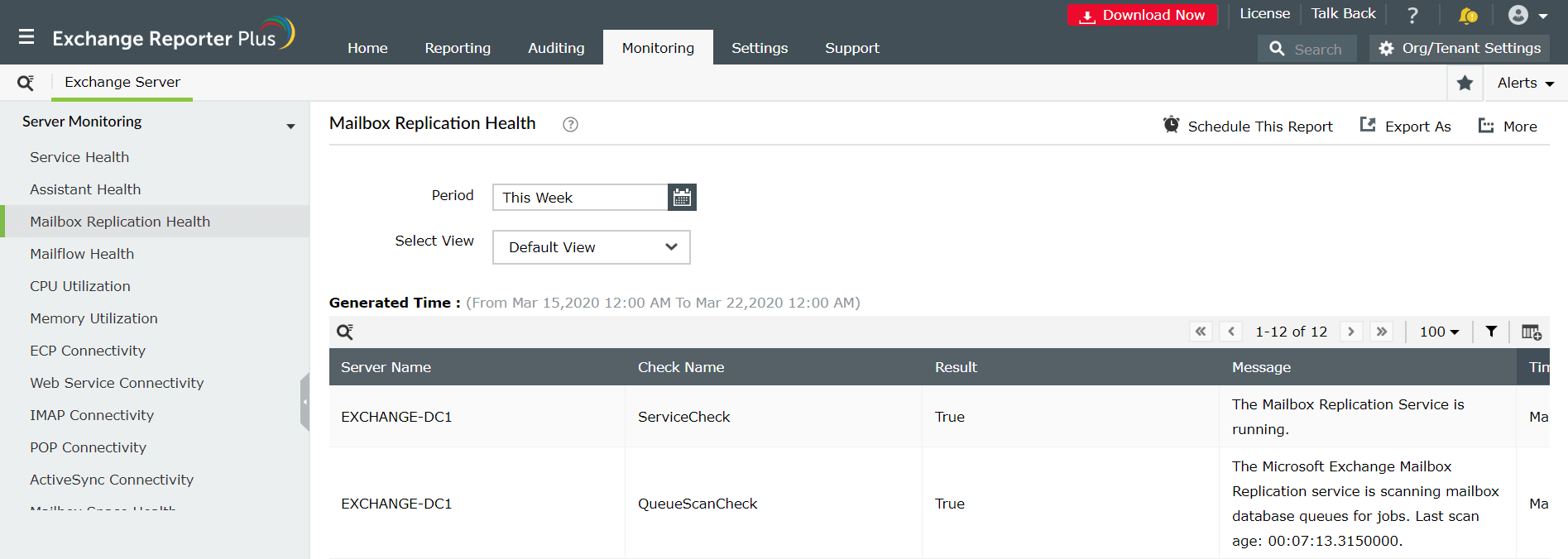
Task: Click the Download Now button
Action: tap(1143, 15)
